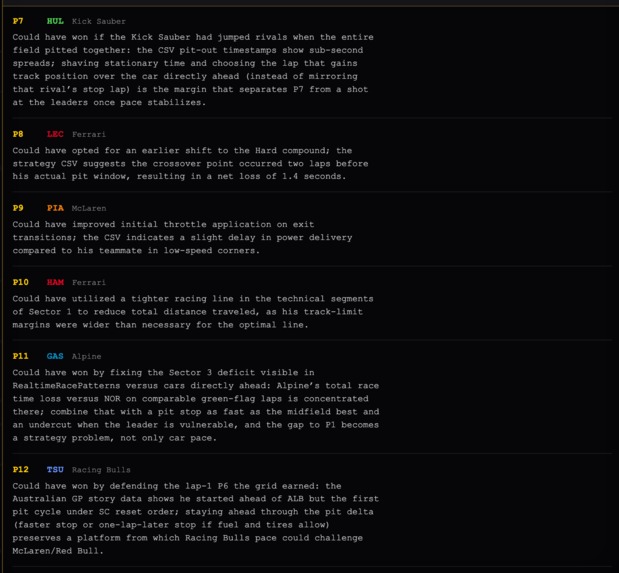This screenshot has height=573, width=619.
Task: Click the Alpine team name
Action: [x=86, y=356]
